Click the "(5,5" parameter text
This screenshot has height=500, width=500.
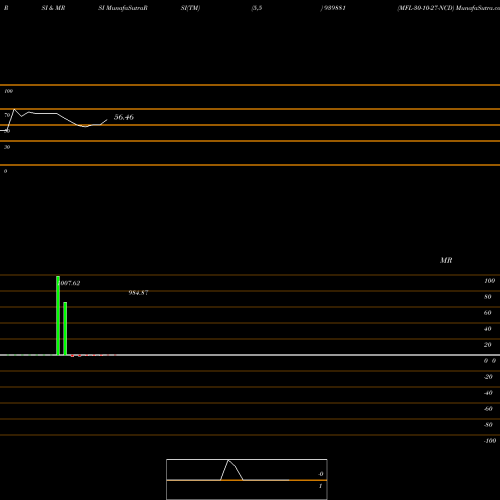click(257, 8)
